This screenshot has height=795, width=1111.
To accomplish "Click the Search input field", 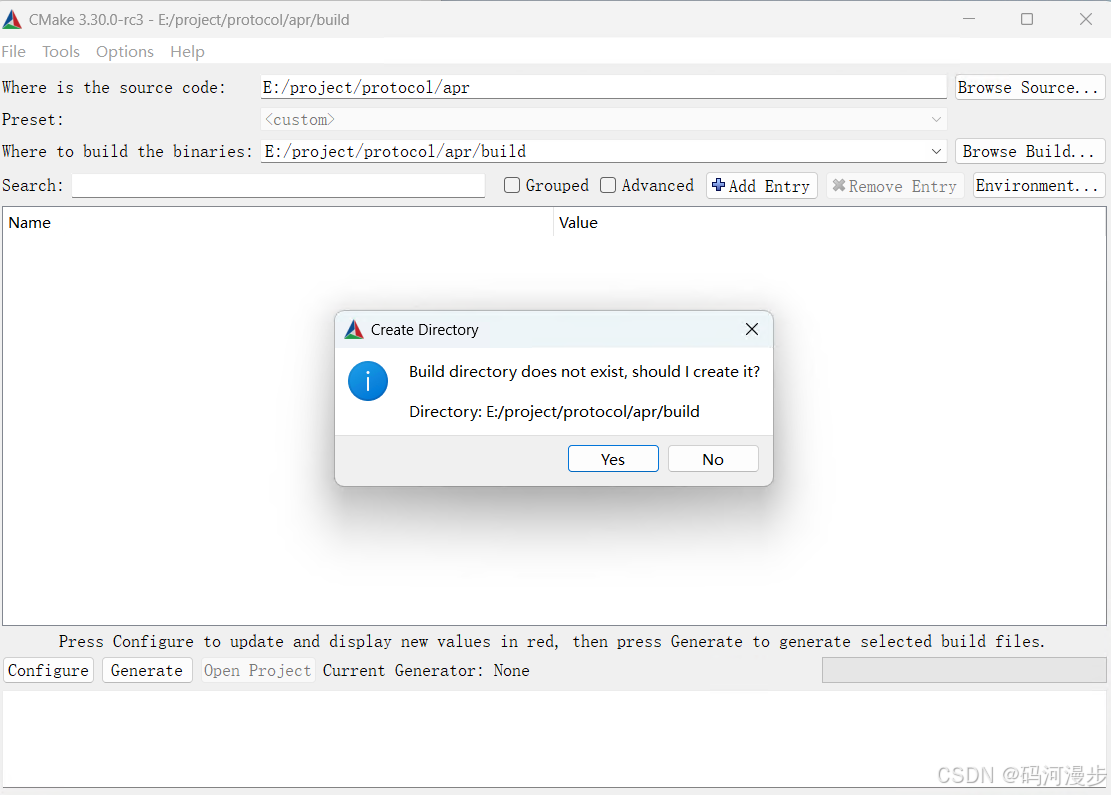I will 278,186.
